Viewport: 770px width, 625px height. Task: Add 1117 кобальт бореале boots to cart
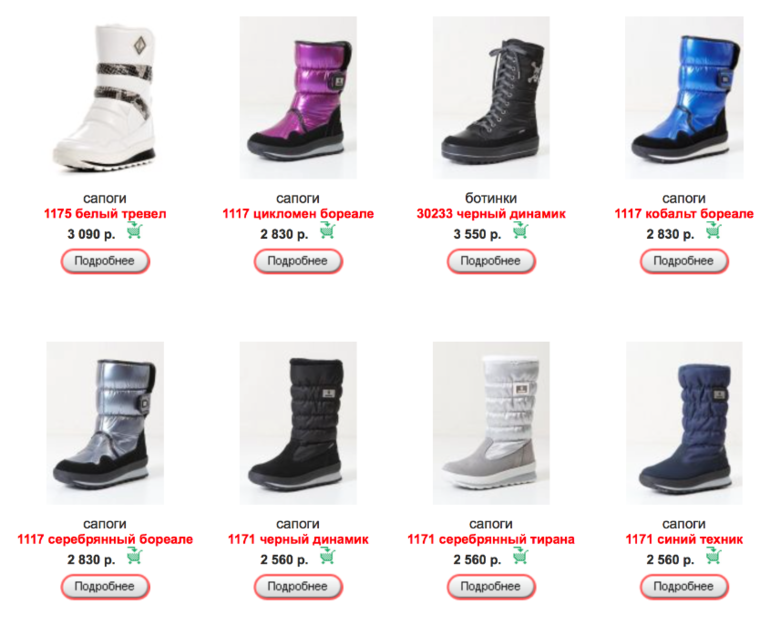[x=714, y=230]
